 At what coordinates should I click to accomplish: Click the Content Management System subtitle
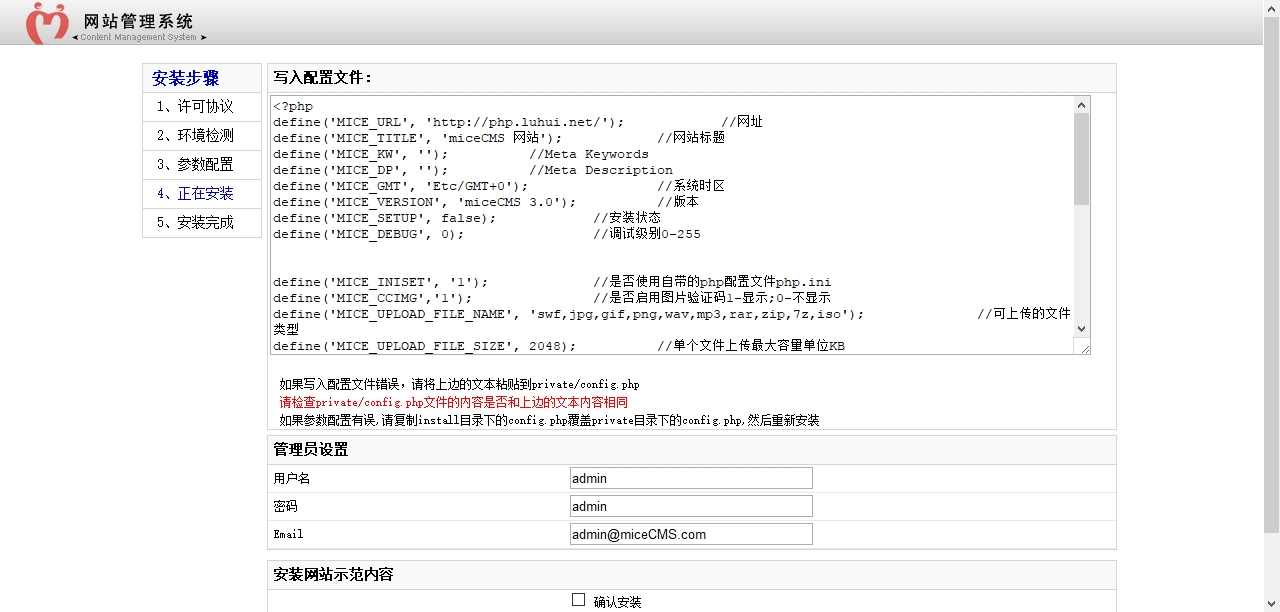pos(139,38)
